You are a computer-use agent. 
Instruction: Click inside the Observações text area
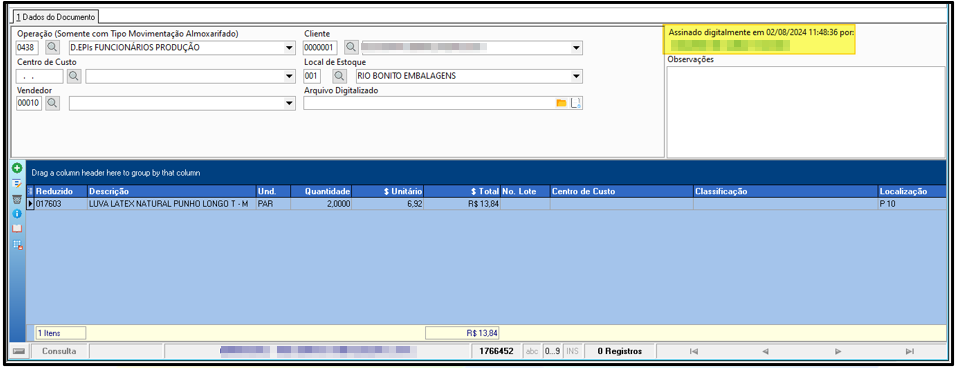coord(805,111)
